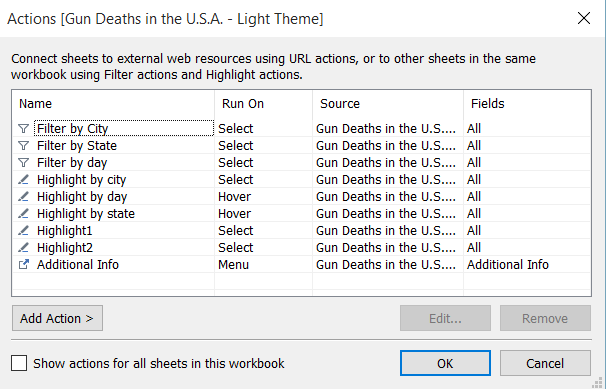The width and height of the screenshot is (606, 389).
Task: Select the Highlight1 action name
Action: (65, 231)
